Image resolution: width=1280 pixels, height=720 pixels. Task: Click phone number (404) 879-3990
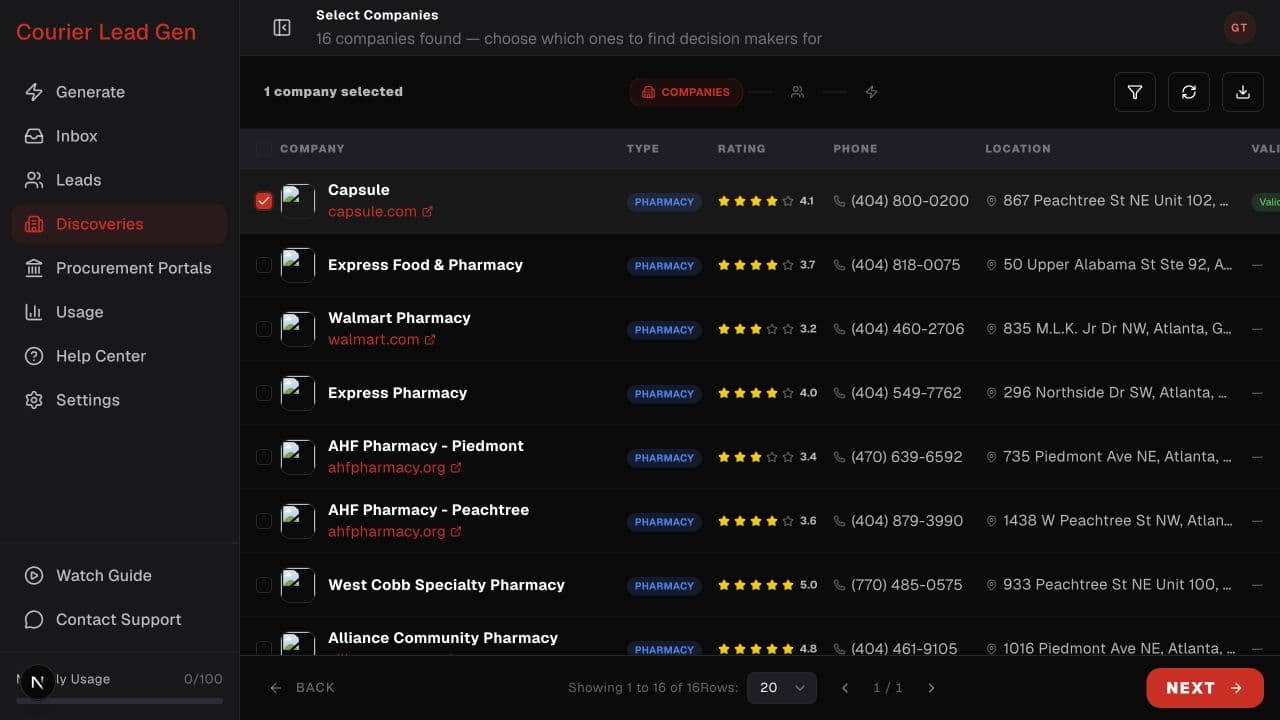point(907,521)
